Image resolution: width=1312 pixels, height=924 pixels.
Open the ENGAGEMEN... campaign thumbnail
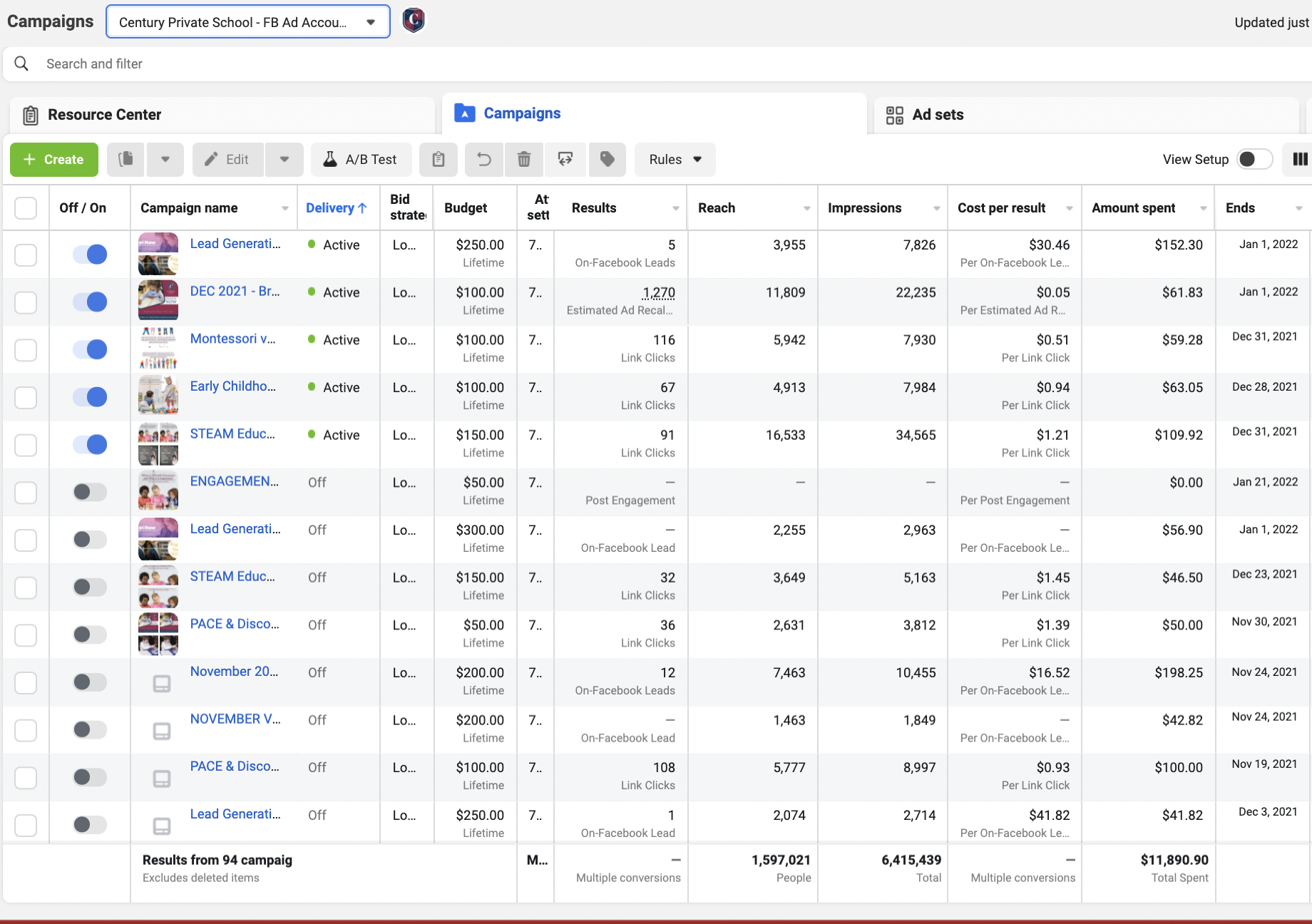click(x=158, y=490)
